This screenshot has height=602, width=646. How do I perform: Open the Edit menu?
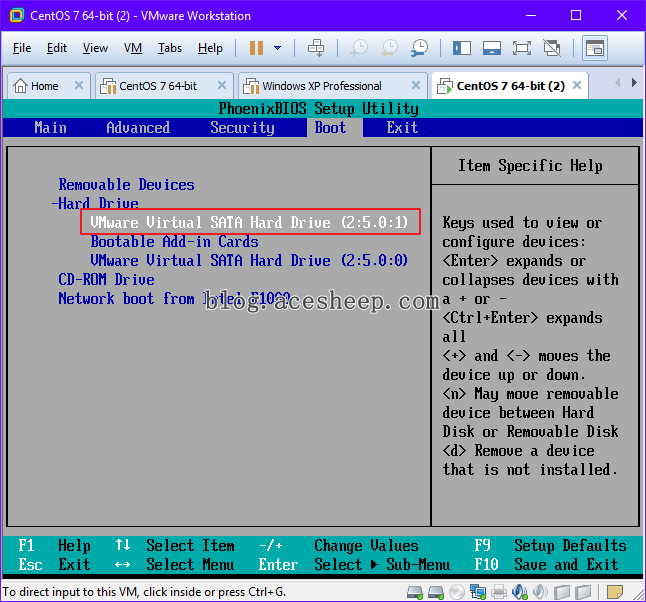pyautogui.click(x=56, y=48)
